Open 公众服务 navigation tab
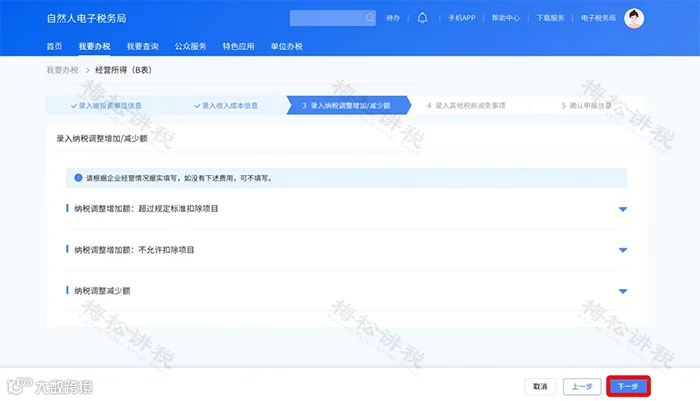Screen dimensions: 700x401 [191, 46]
